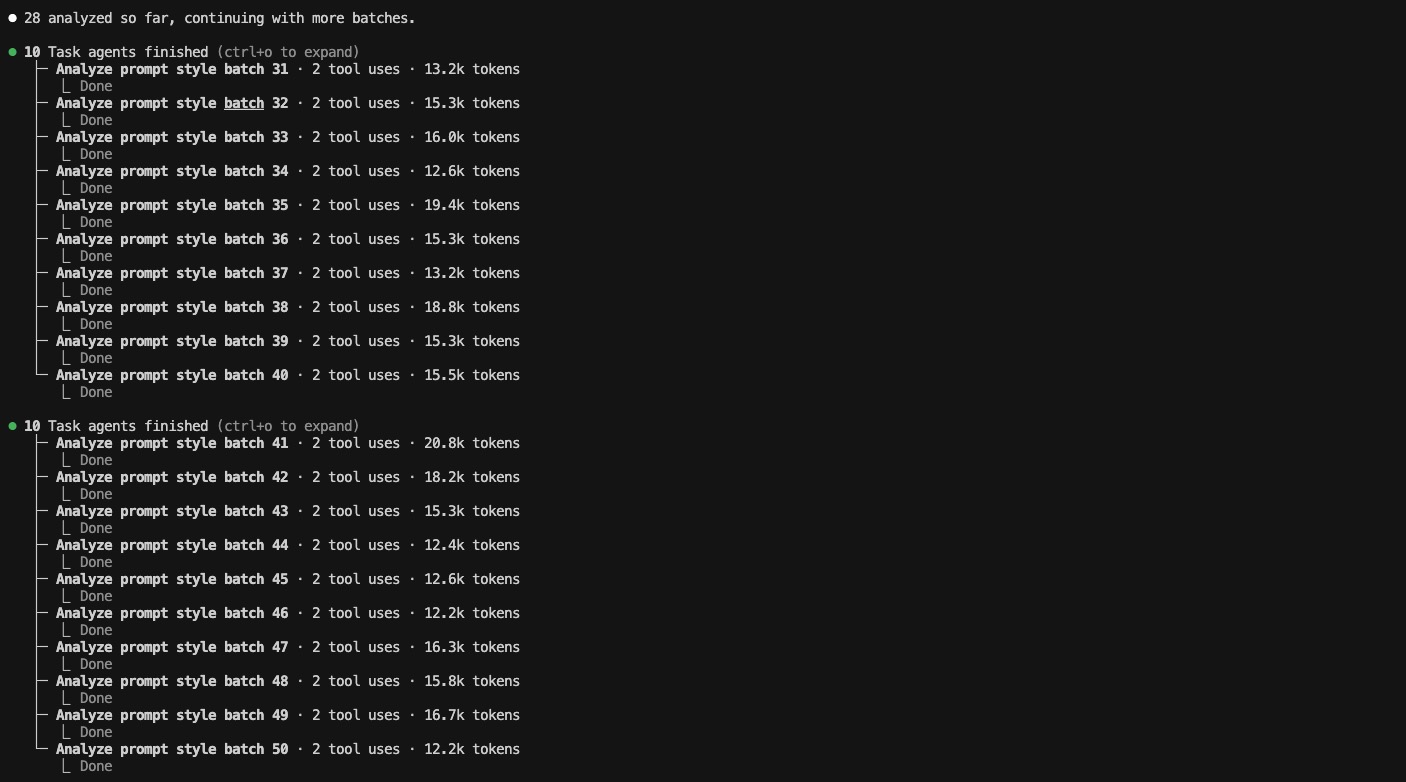Click green status dot for batches 41–50 group
Image resolution: width=1406 pixels, height=782 pixels.
coord(12,426)
